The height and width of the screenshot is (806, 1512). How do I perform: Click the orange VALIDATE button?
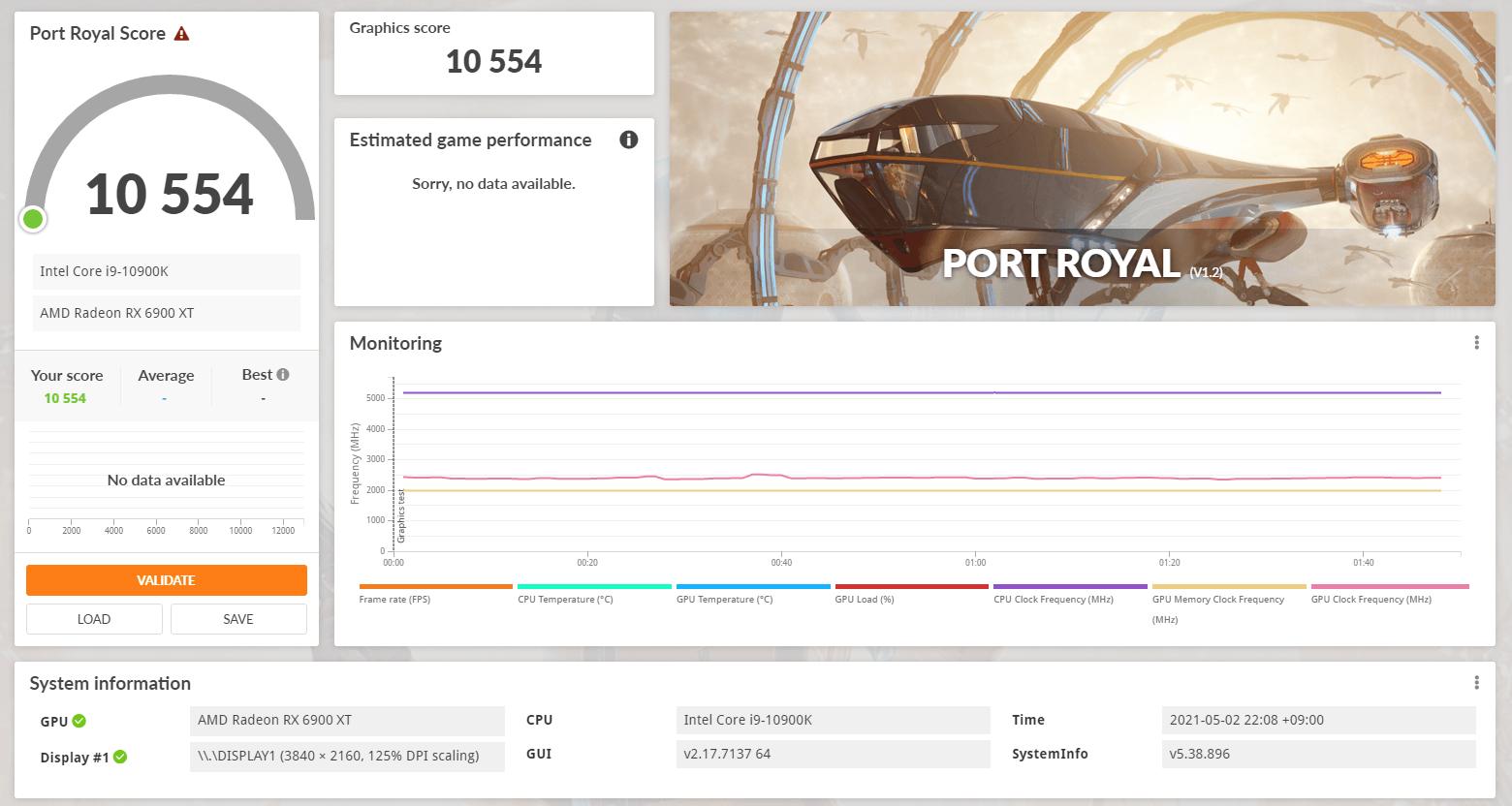tap(167, 580)
